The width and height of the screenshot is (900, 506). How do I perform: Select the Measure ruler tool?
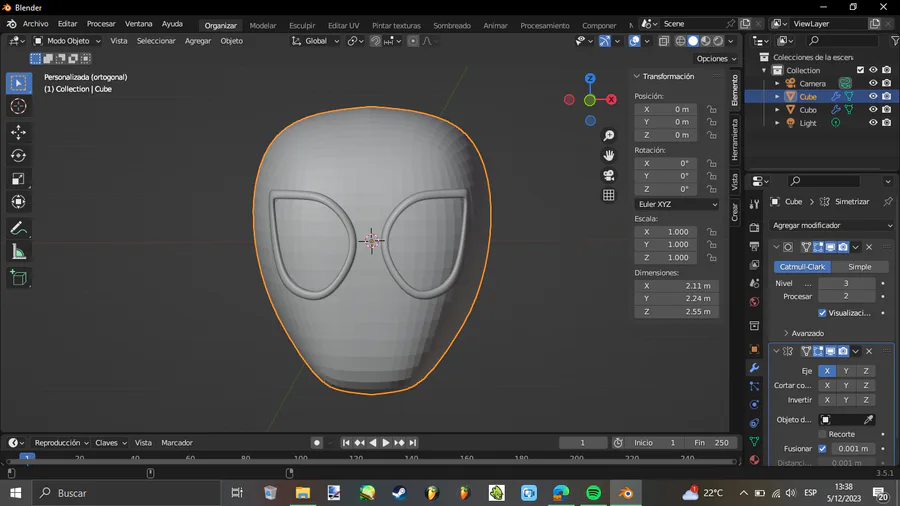(18, 252)
